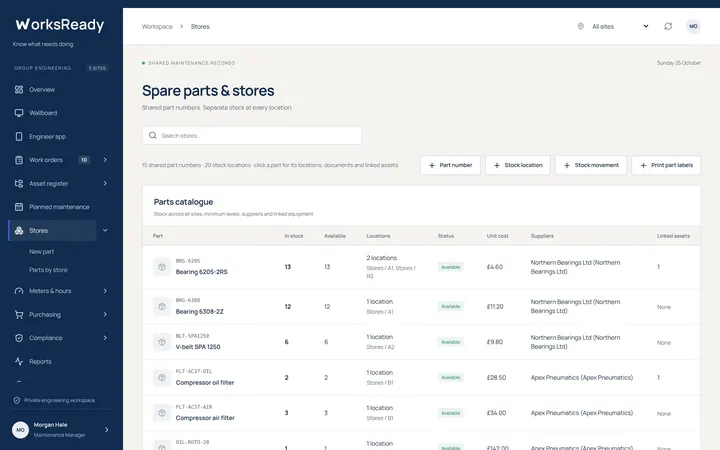This screenshot has height=450, width=720.
Task: Expand the Asset register submenu chevron
Action: [105, 183]
